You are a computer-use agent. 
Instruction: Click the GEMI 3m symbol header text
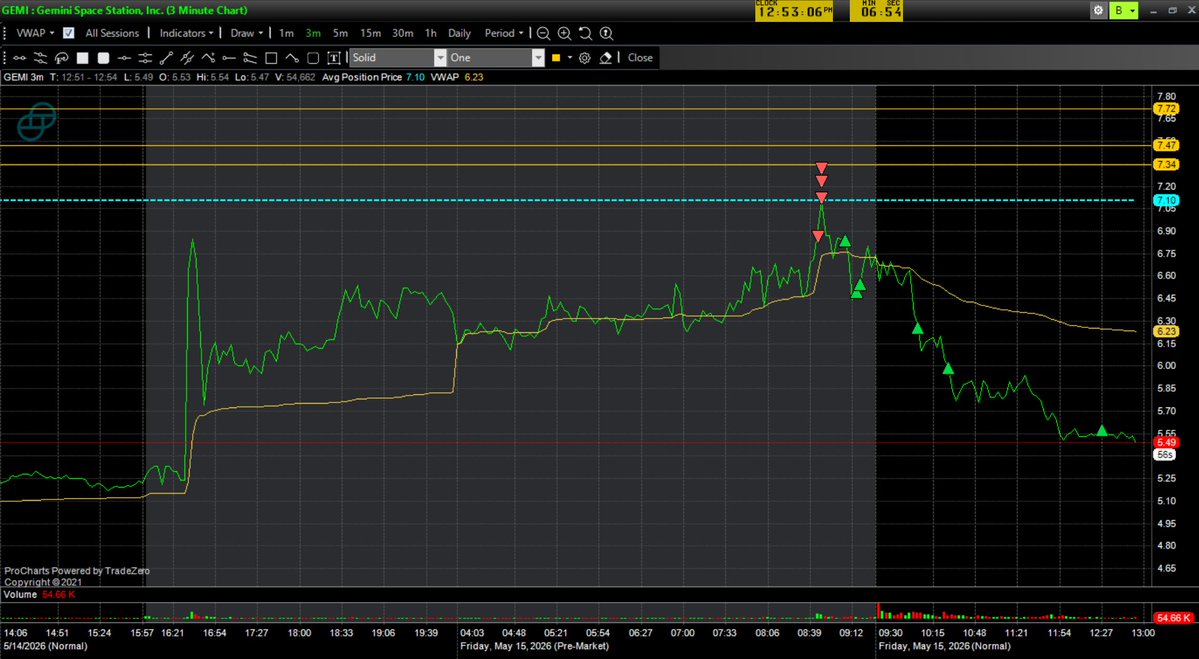point(24,77)
